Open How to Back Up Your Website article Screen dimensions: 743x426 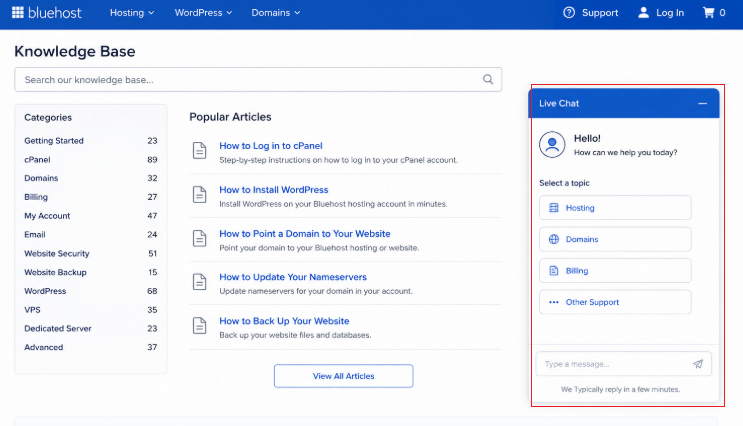click(x=284, y=321)
